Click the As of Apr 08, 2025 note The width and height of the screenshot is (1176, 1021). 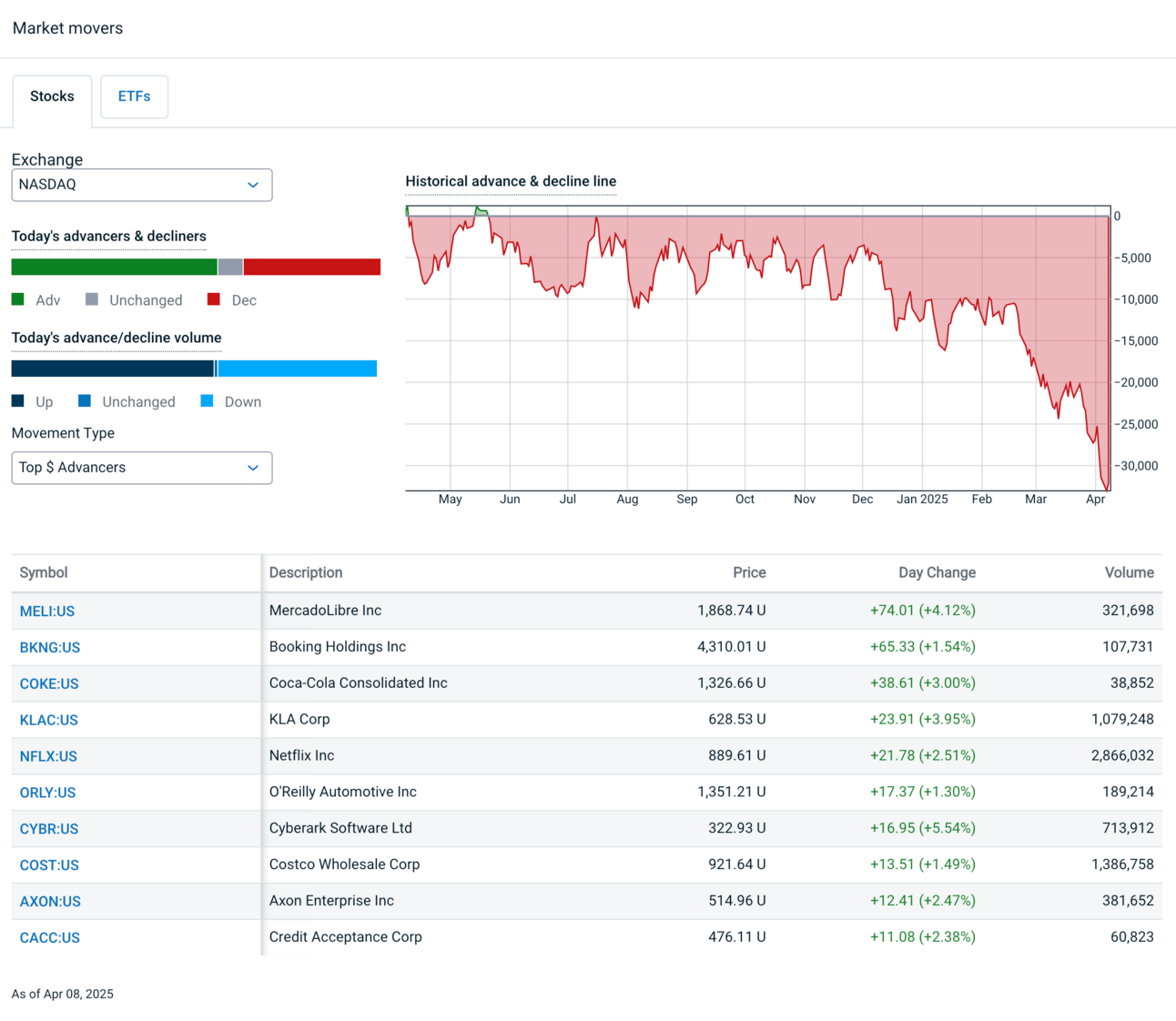pyautogui.click(x=63, y=995)
